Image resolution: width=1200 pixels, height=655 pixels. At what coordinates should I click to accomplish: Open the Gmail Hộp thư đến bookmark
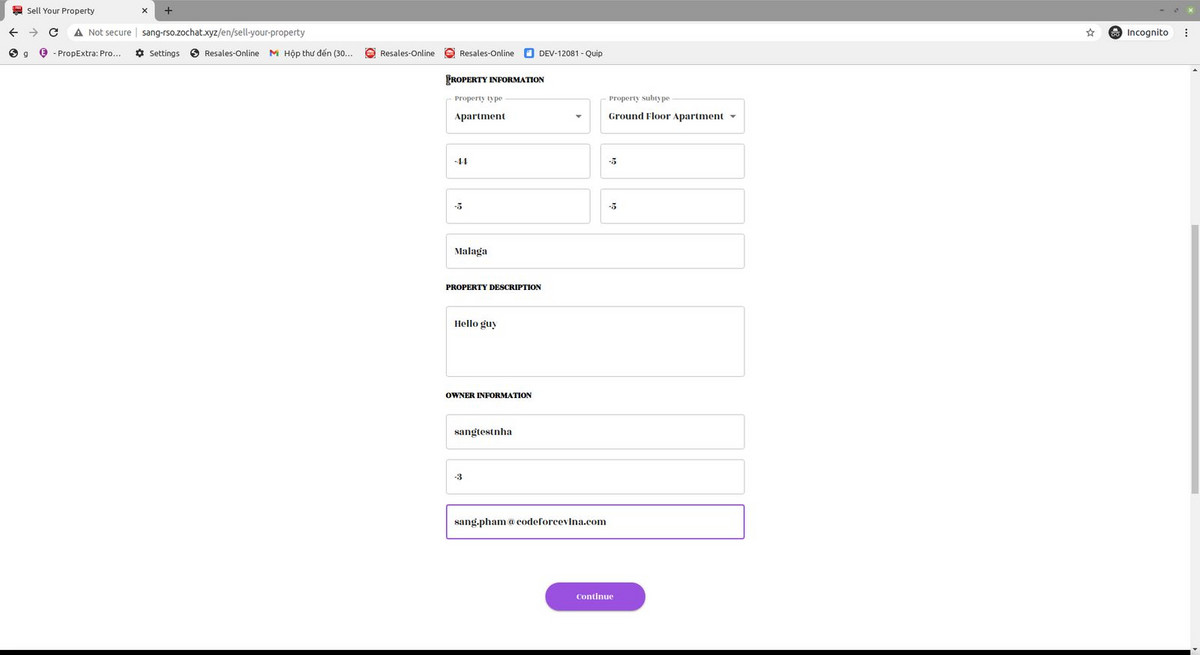[310, 53]
